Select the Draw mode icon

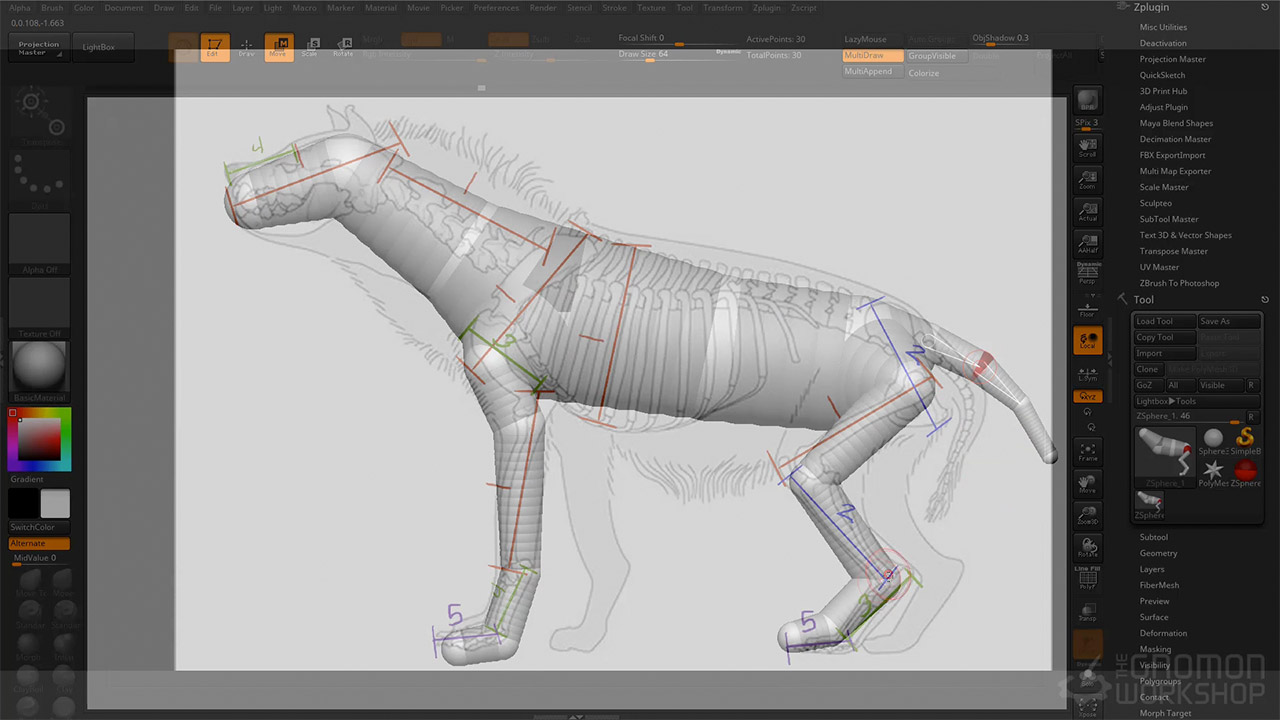tap(246, 47)
